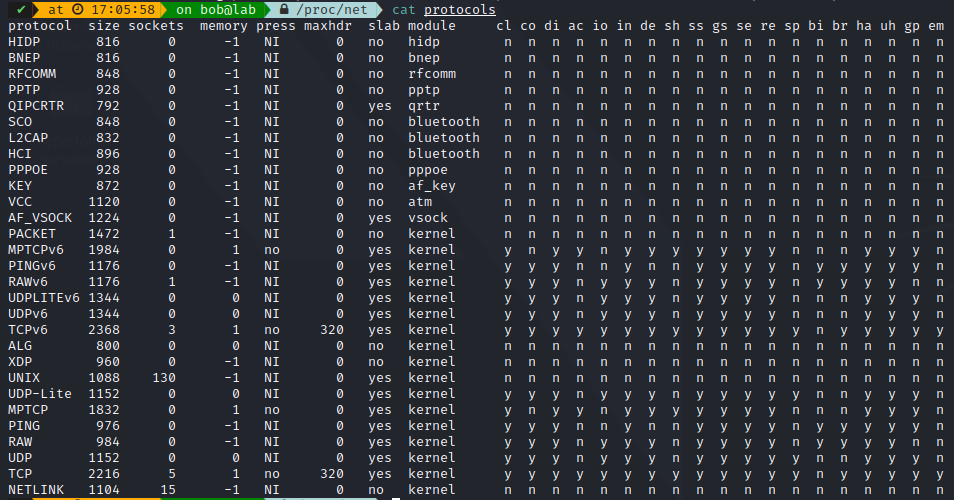
Task: Click protocol name XDP
Action: [20, 362]
